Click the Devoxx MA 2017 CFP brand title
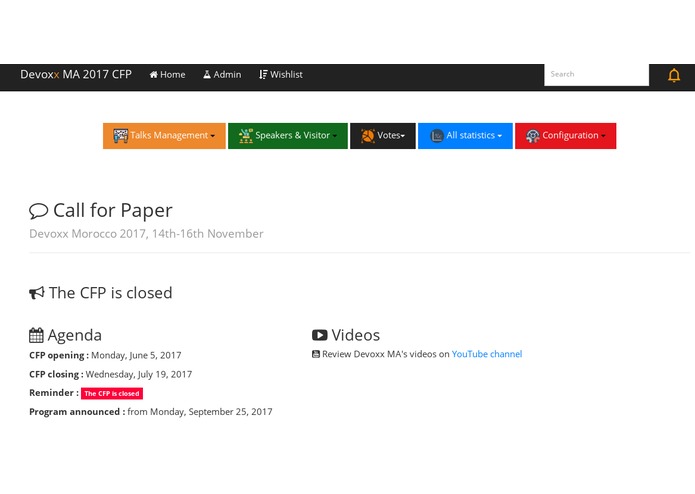This screenshot has height=494, width=695. coord(76,74)
